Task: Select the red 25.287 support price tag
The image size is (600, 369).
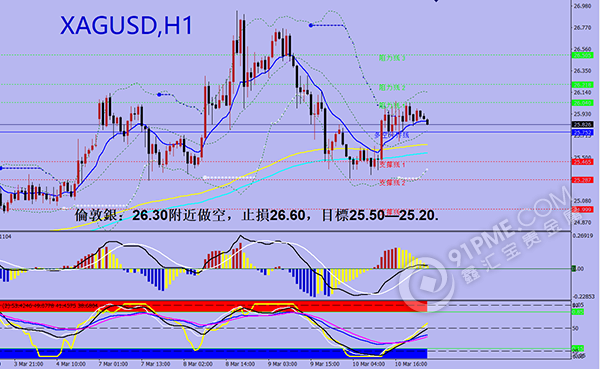Action: click(x=582, y=180)
